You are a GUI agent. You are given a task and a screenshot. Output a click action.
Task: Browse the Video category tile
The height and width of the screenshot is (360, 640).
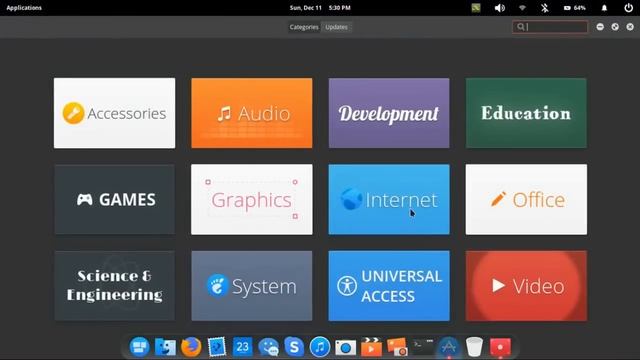coord(526,286)
